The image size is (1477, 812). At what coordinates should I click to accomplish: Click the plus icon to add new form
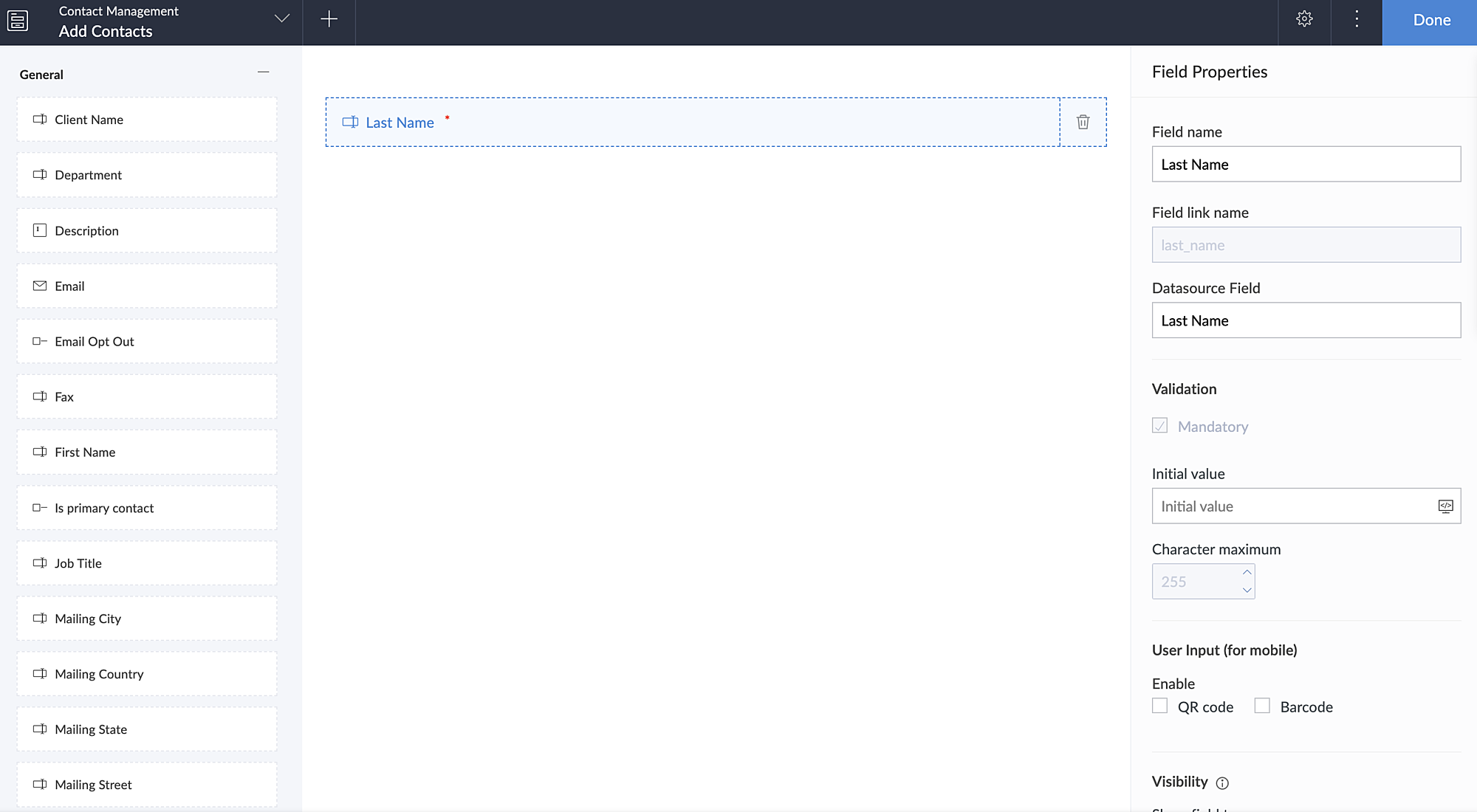[329, 20]
